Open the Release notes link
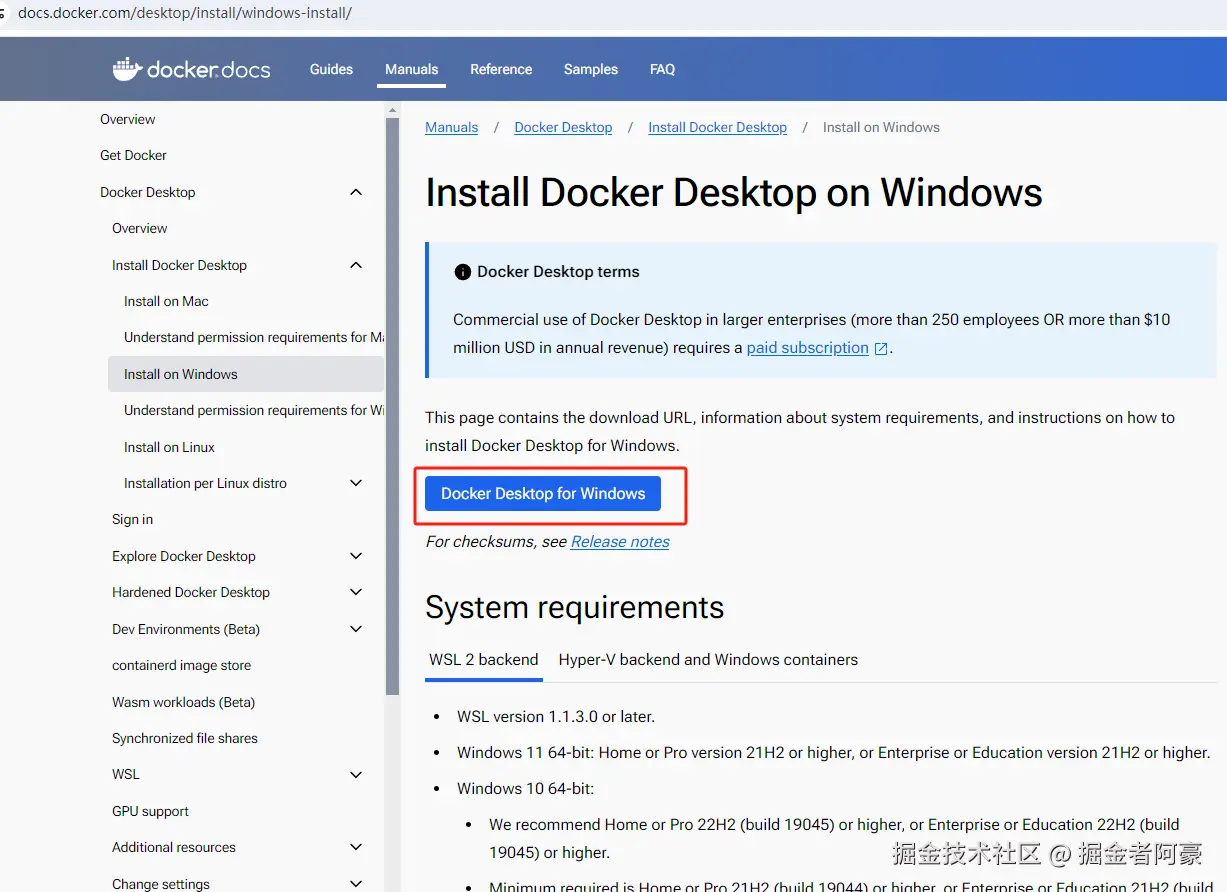Image resolution: width=1227 pixels, height=892 pixels. (620, 542)
